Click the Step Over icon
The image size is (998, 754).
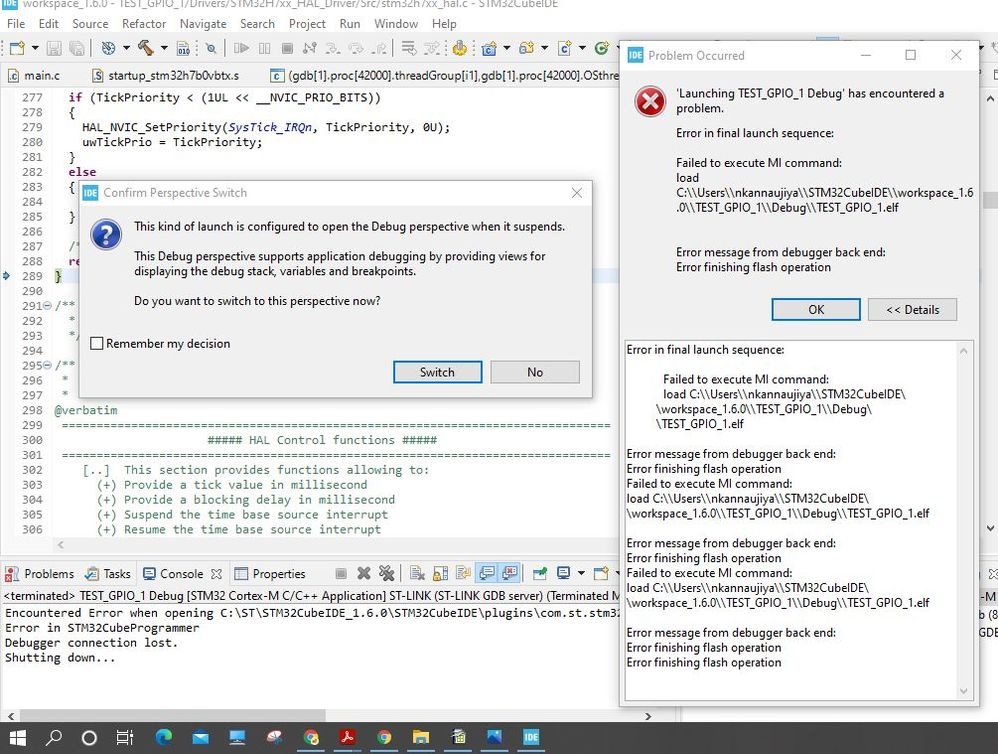click(356, 48)
